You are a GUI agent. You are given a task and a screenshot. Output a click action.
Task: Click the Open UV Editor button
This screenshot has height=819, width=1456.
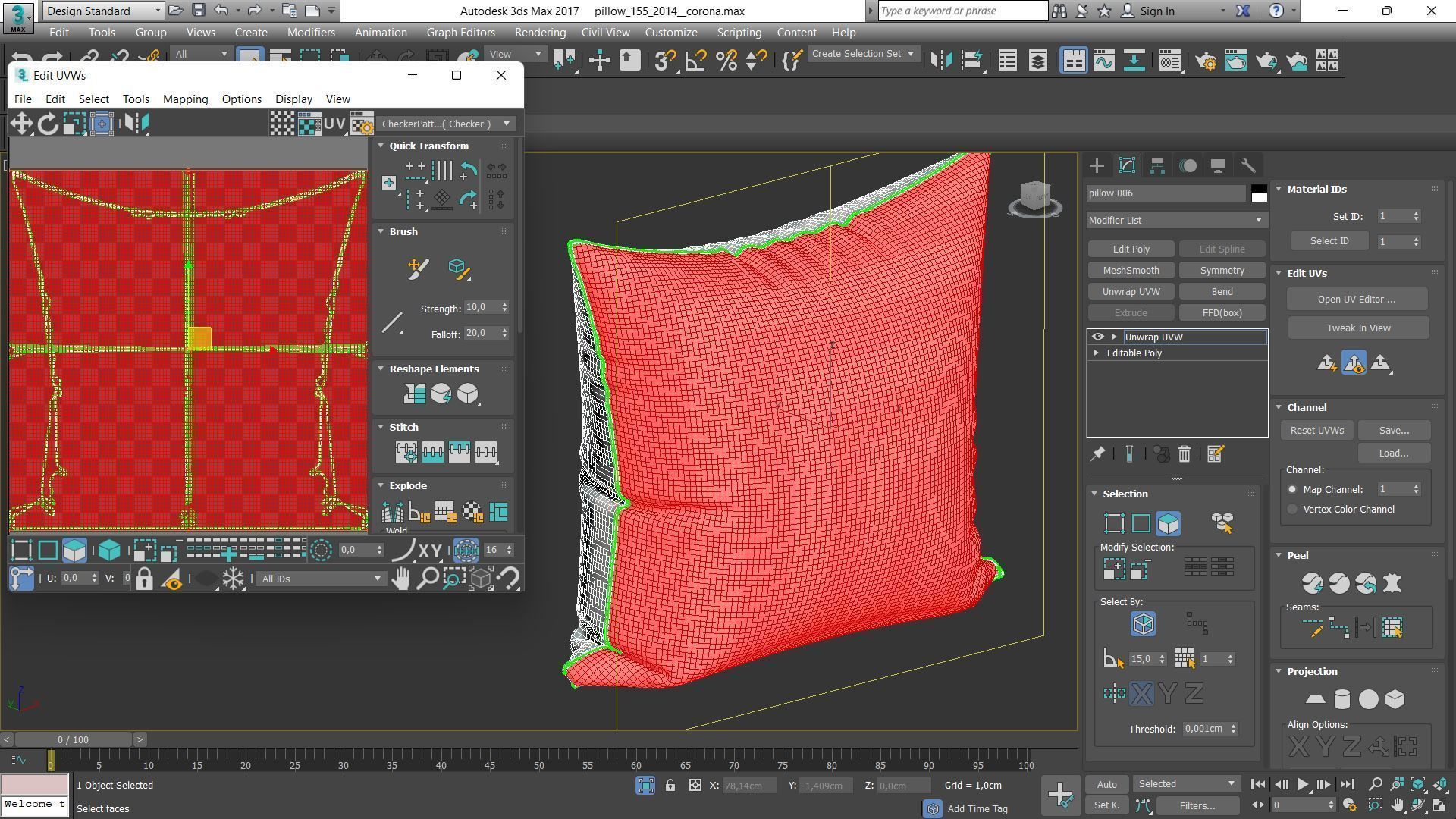(x=1357, y=300)
